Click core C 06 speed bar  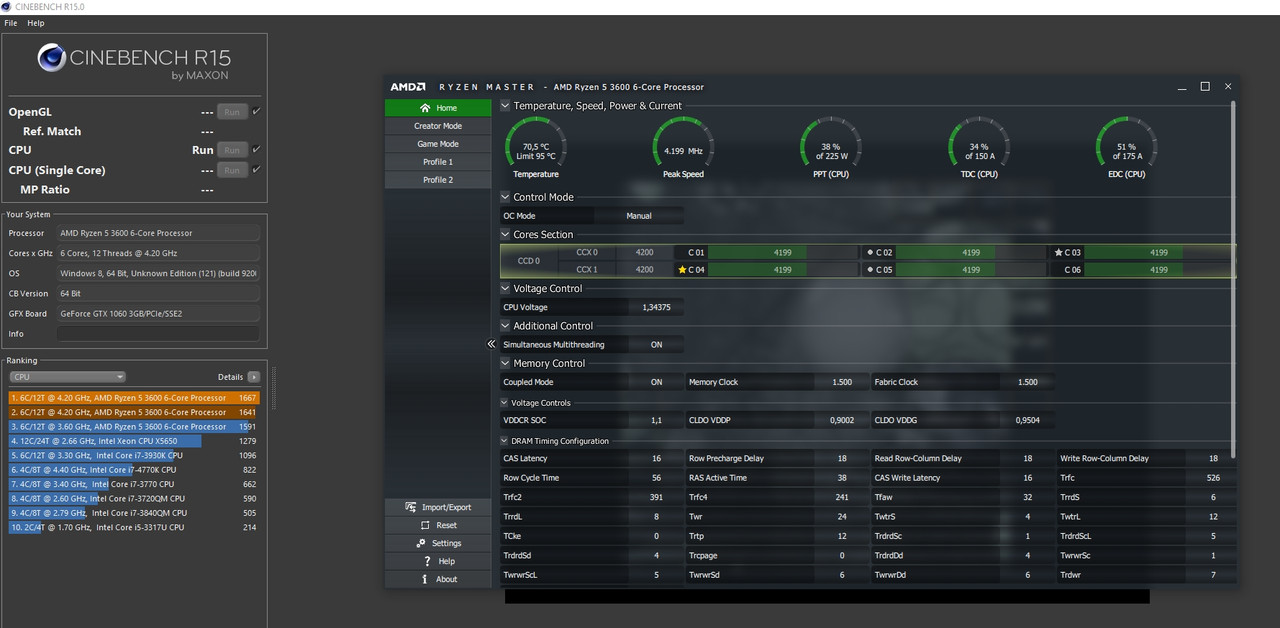click(x=1160, y=270)
